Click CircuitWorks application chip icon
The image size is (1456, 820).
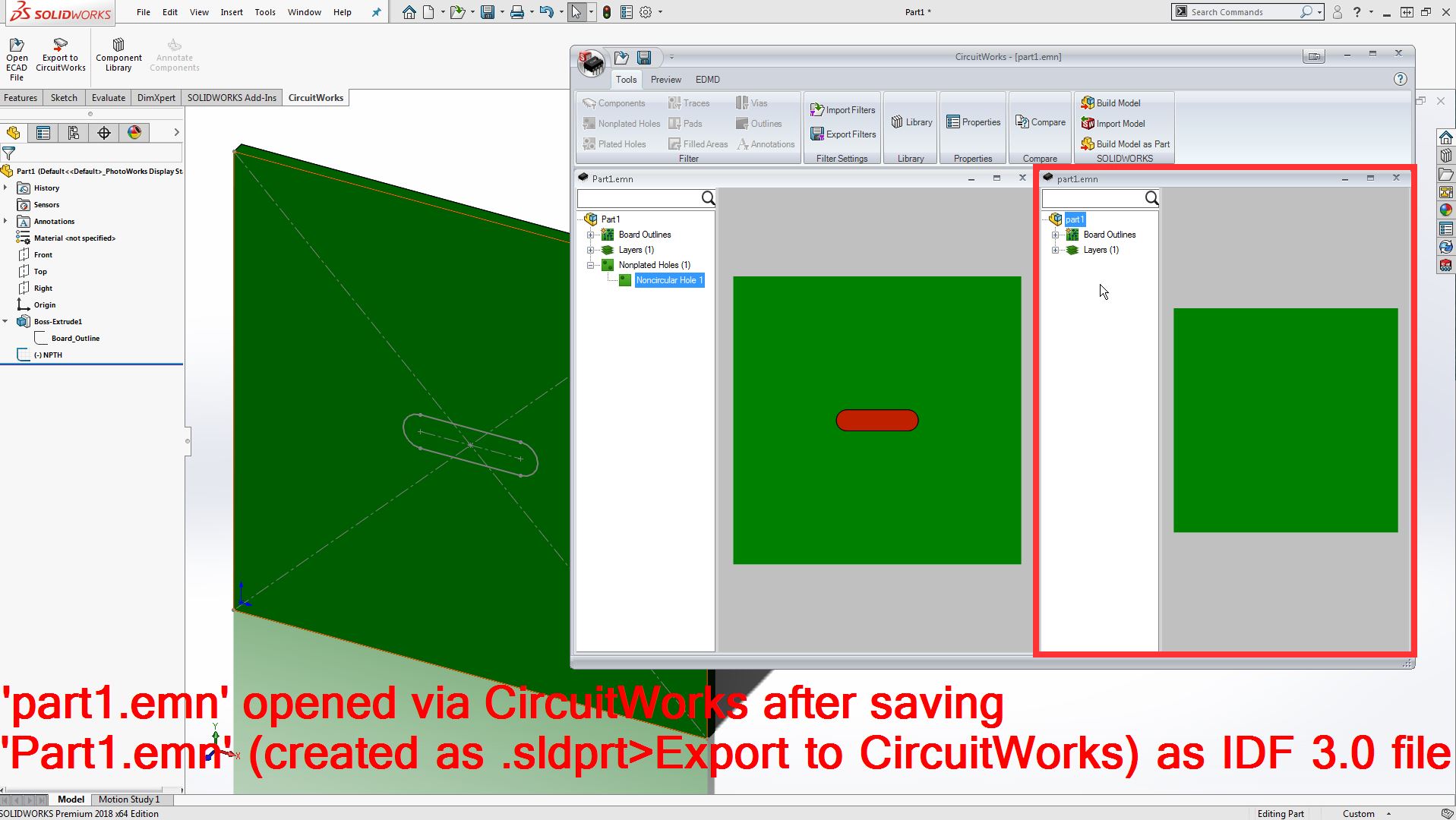click(x=592, y=62)
